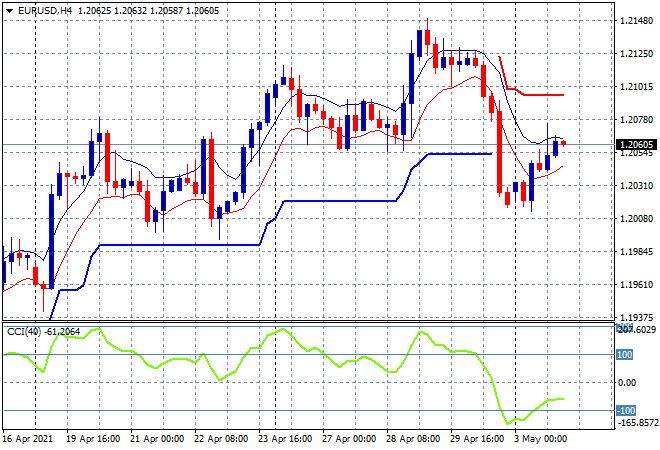Viewport: 660px width, 450px height.
Task: Click the CCI(40) -61.2064 indicator label
Action: pos(43,332)
